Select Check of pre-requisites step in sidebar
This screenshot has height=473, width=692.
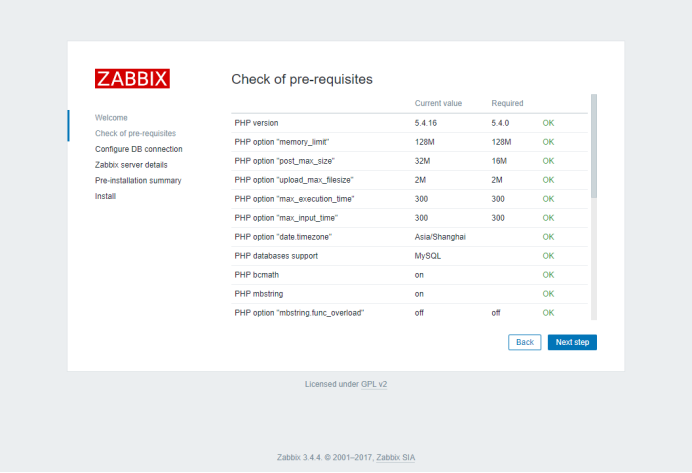[x=135, y=133]
